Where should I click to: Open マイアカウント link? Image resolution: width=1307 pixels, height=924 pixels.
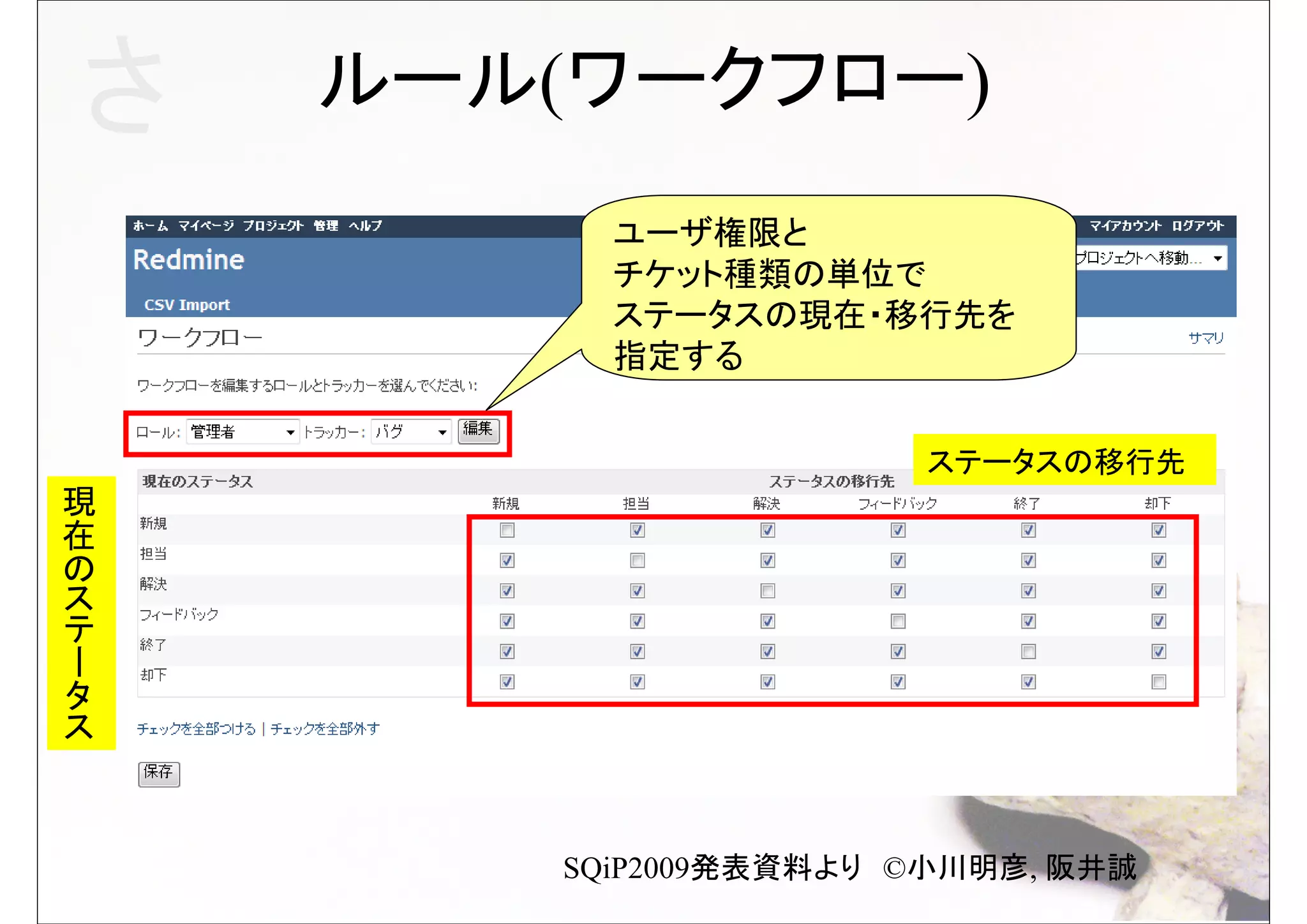tap(1125, 226)
